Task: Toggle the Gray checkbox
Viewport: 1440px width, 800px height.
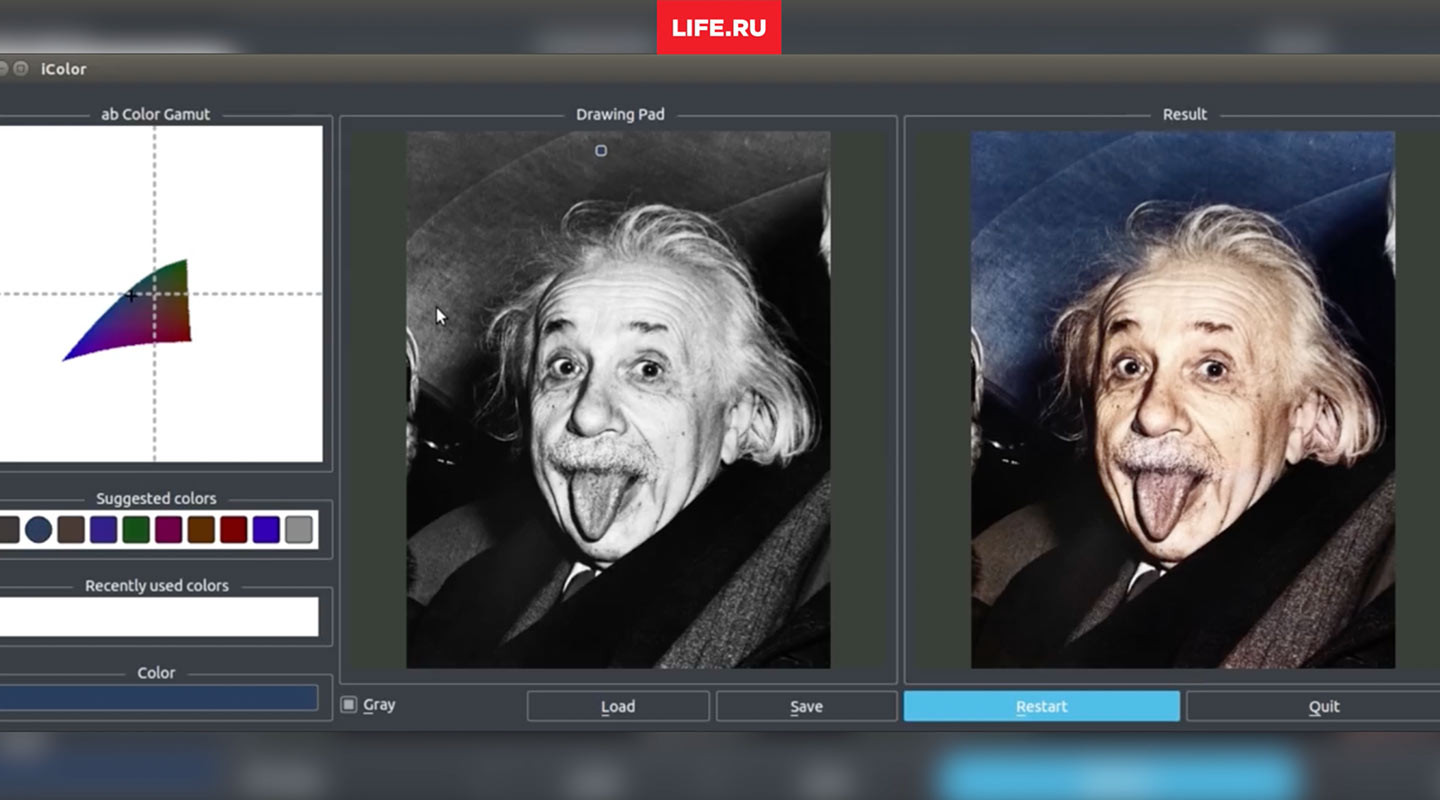Action: [x=349, y=705]
